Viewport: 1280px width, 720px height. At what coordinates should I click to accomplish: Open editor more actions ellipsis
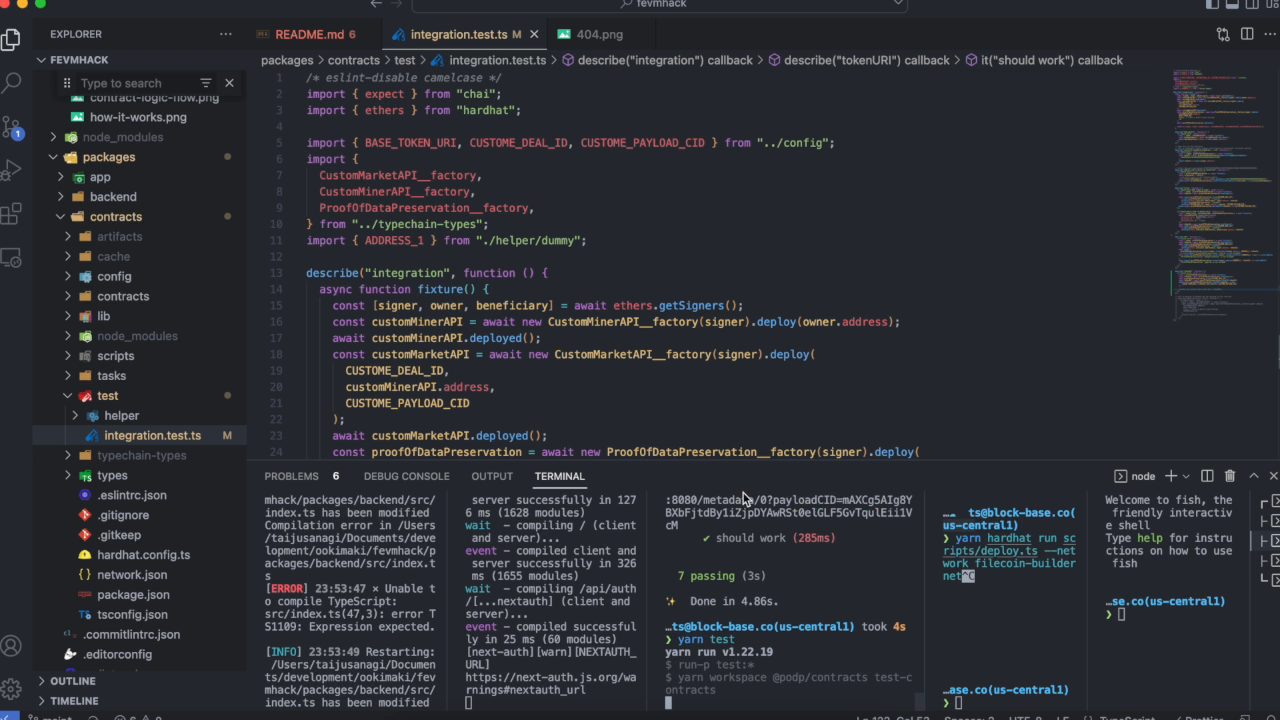pos(1270,34)
